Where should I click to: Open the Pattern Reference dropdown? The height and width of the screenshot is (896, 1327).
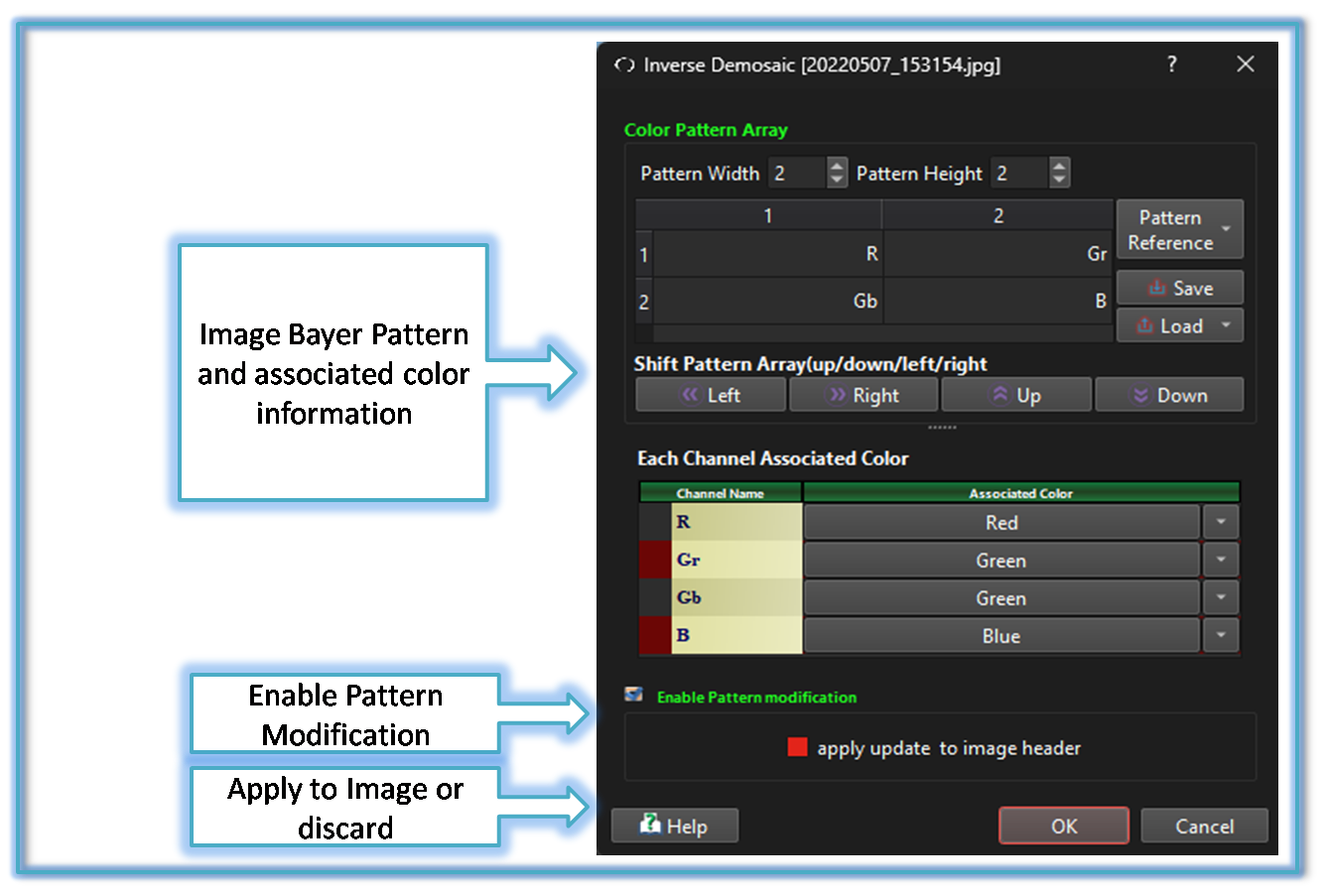(1180, 229)
